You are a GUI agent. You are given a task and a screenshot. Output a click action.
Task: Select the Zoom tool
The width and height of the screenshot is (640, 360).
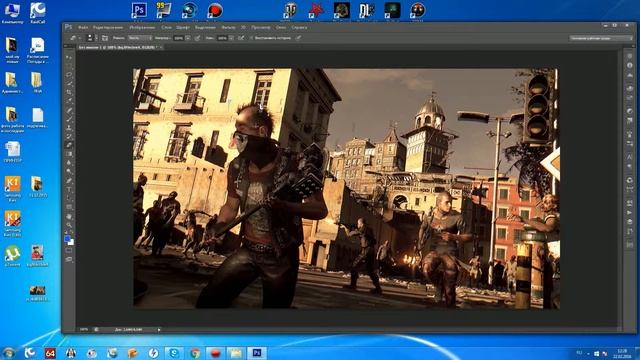[69, 225]
